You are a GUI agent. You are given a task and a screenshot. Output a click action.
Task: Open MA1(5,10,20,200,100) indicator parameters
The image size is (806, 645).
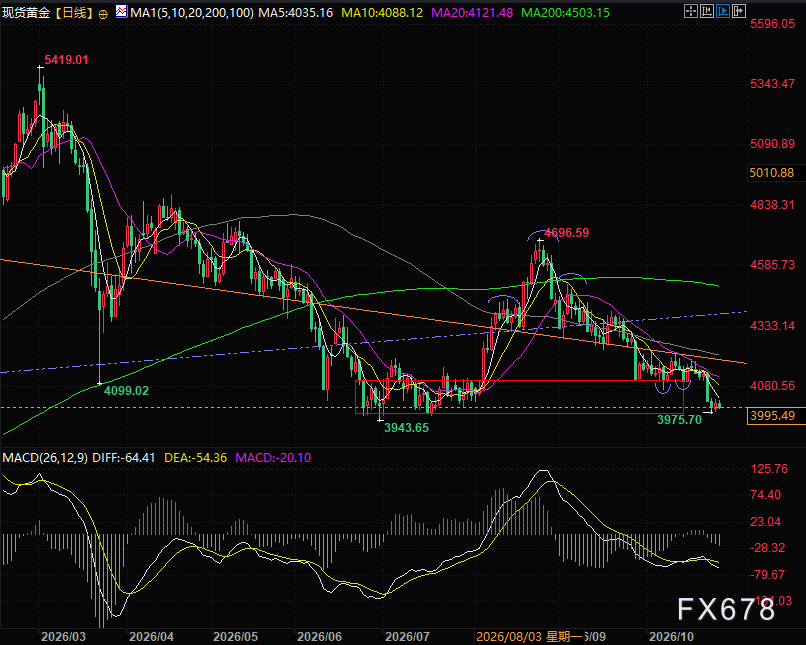(191, 12)
